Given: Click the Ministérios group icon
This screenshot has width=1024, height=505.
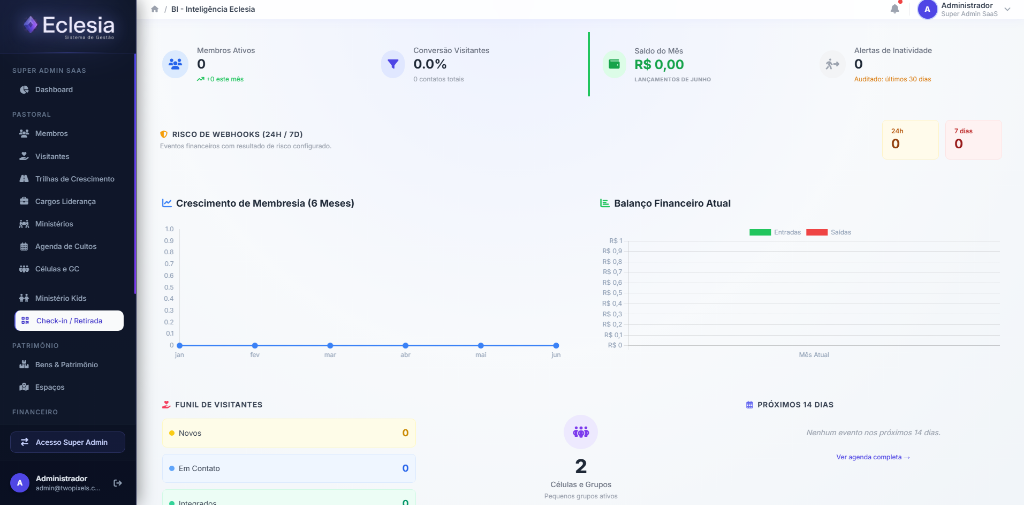Looking at the screenshot, I should 24,224.
